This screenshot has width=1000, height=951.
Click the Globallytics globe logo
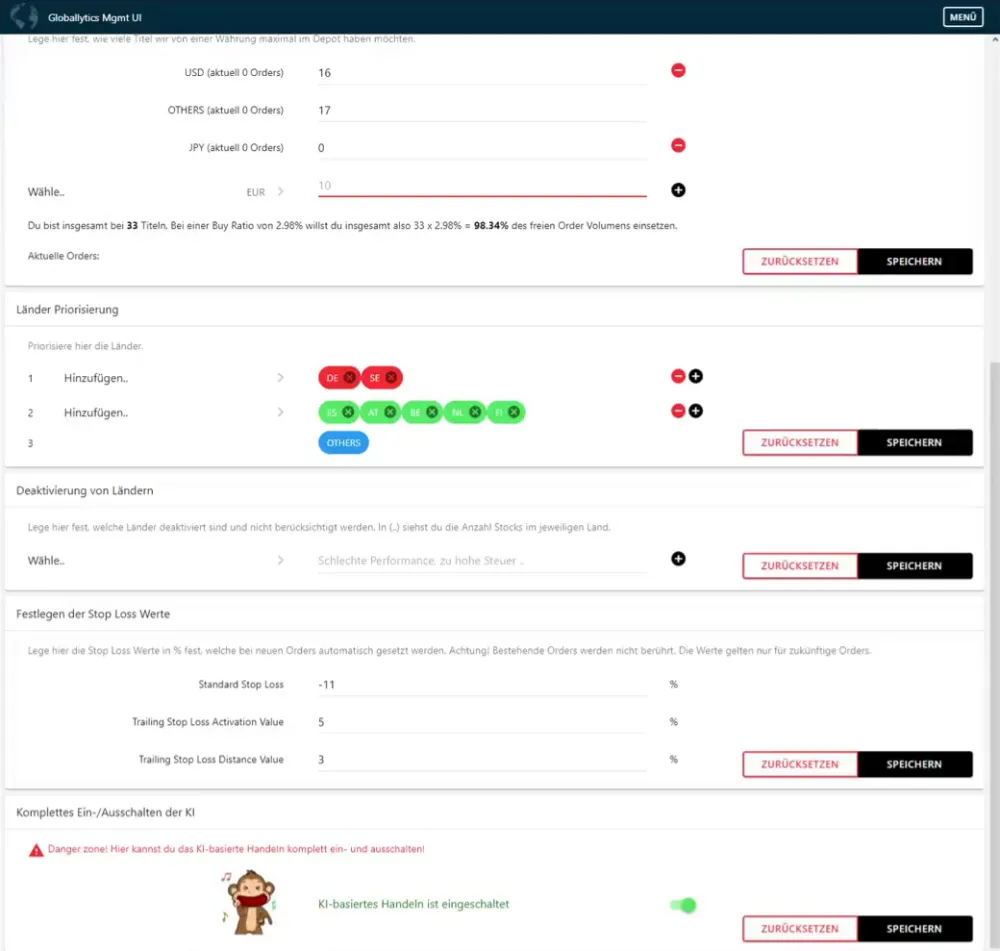pos(23,17)
